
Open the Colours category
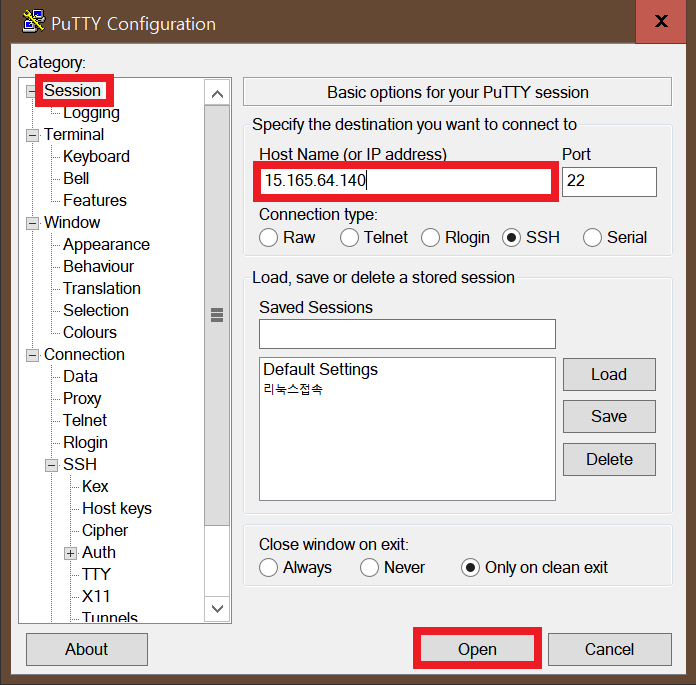click(90, 332)
